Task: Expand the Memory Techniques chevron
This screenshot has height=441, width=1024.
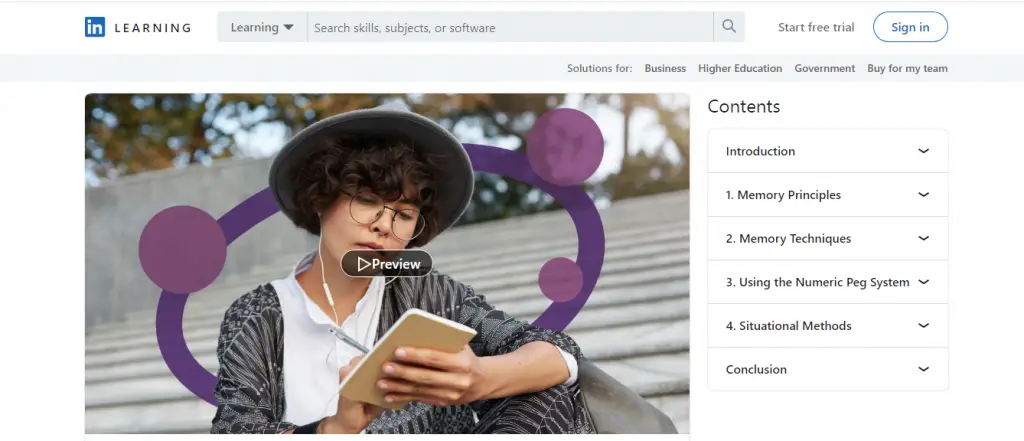Action: point(923,238)
